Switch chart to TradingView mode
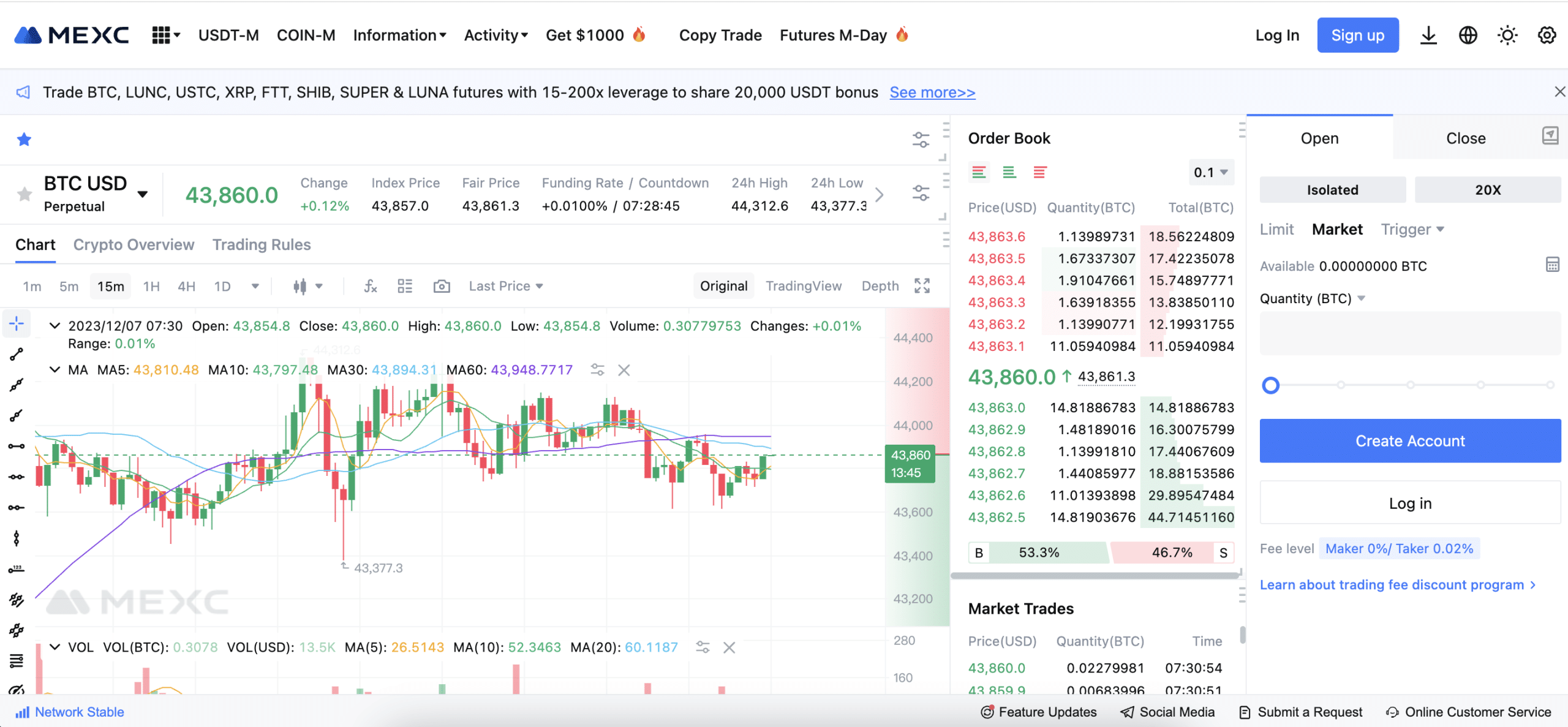This screenshot has height=727, width=1568. 804,286
